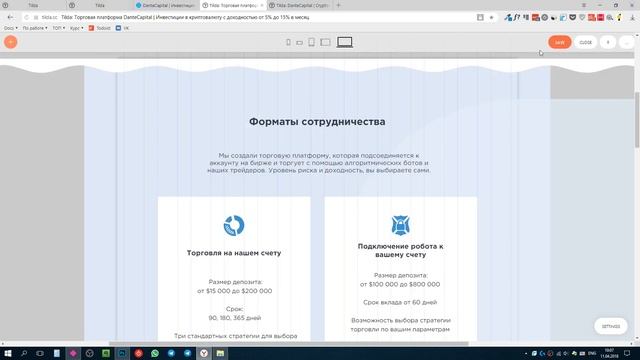Click the Close button in the Tilda toolbar
Image resolution: width=640 pixels, height=360 pixels.
tap(586, 42)
